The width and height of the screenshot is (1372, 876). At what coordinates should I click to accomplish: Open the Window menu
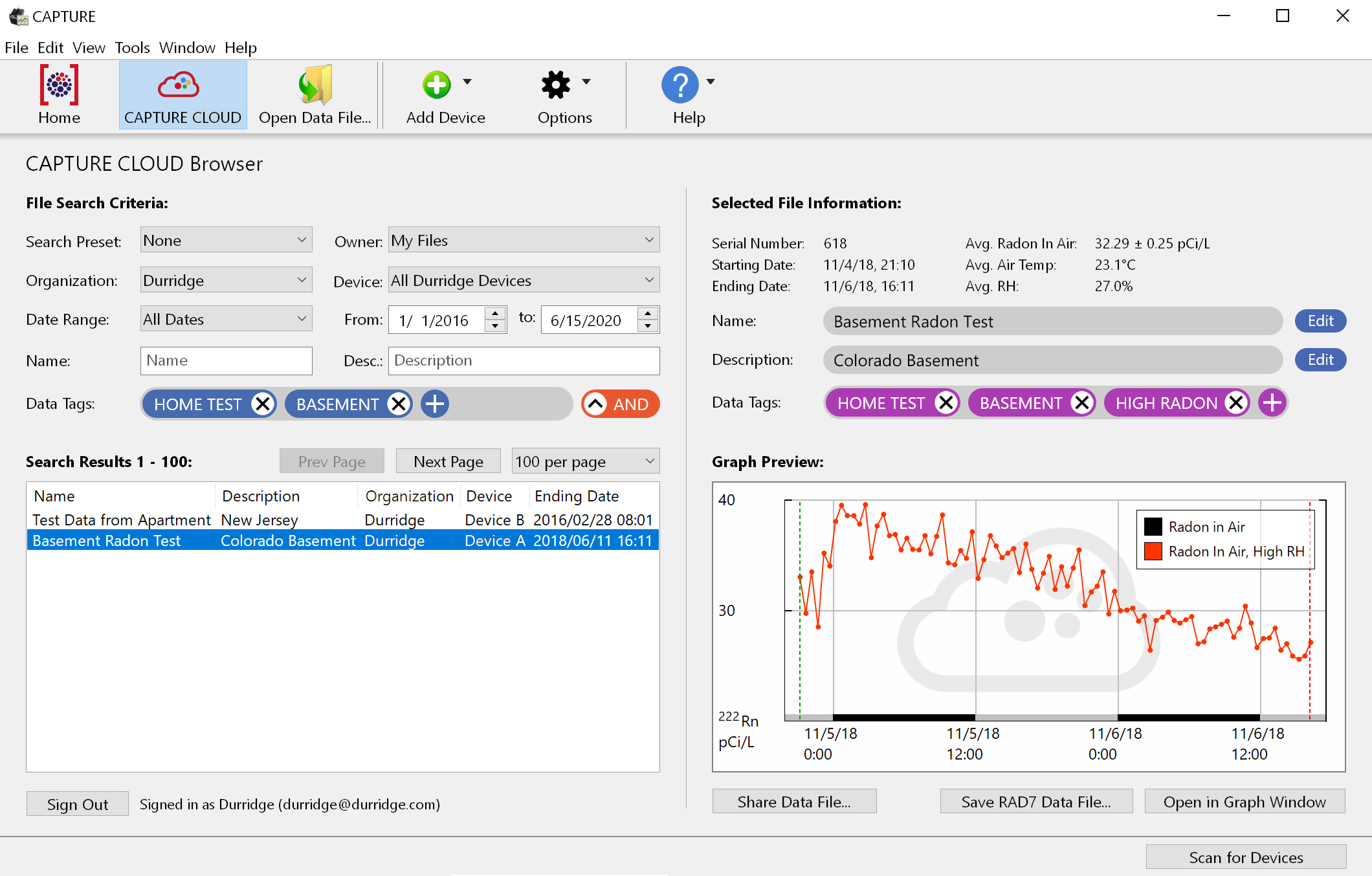187,48
